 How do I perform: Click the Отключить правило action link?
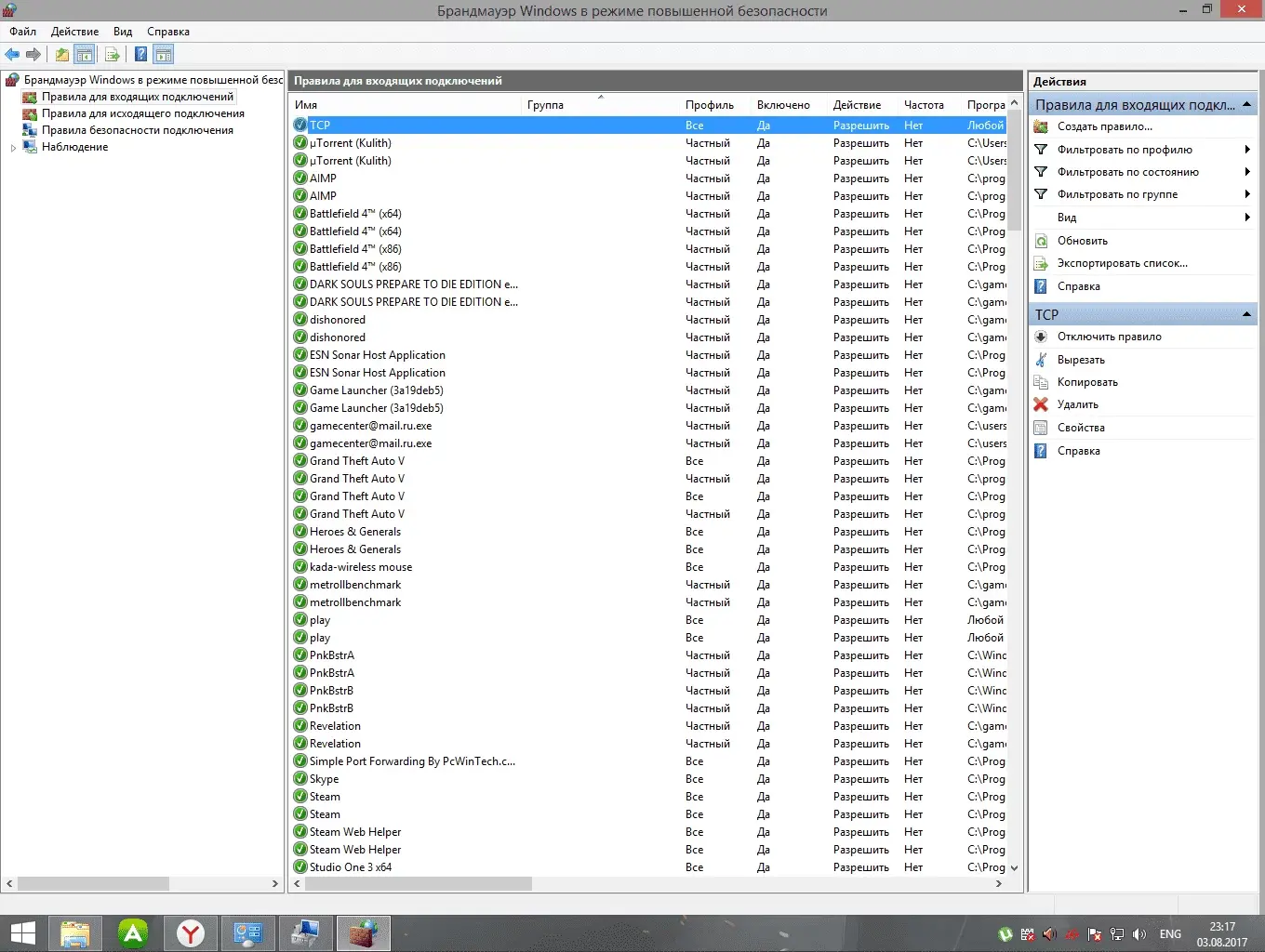point(1110,337)
